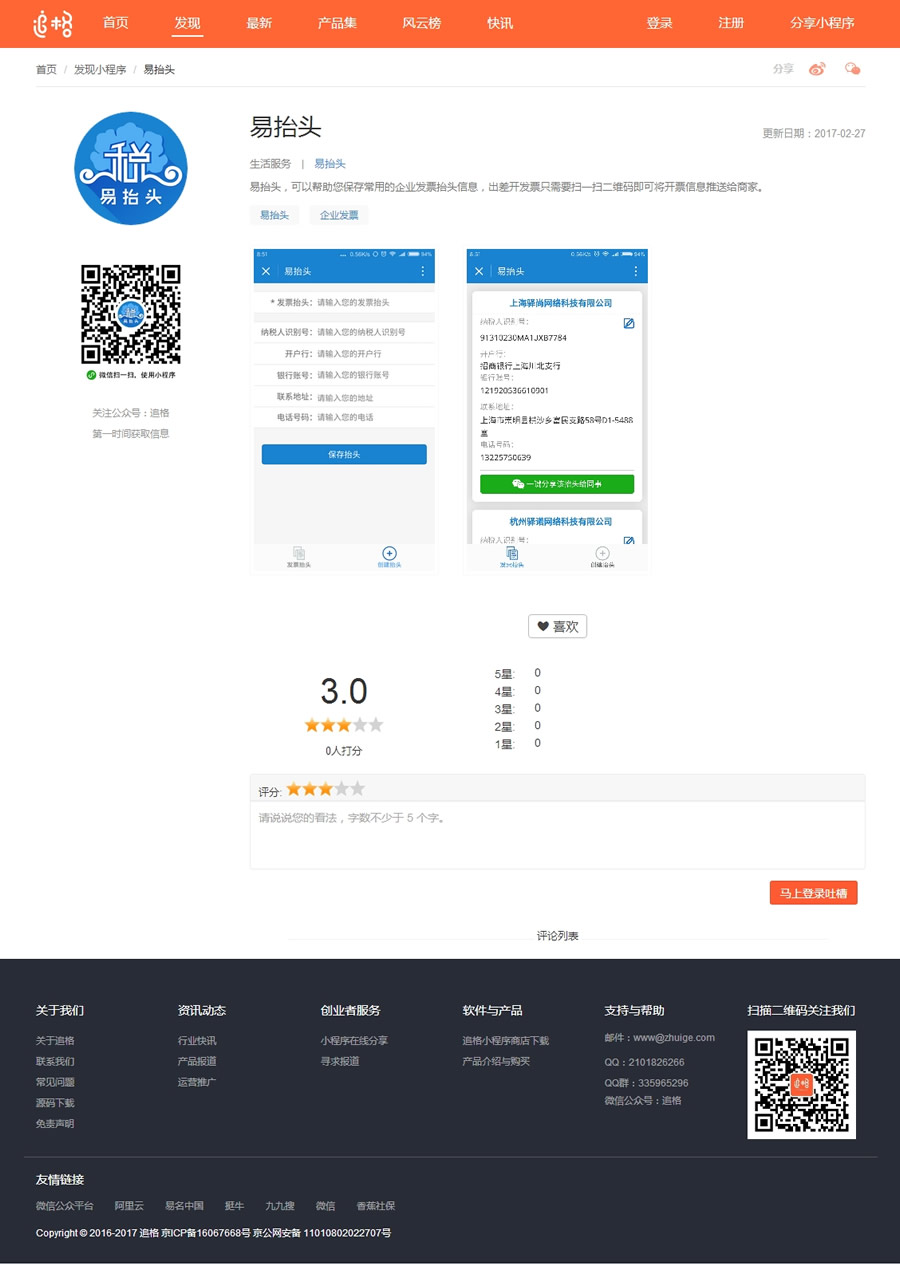This screenshot has width=900, height=1278.
Task: Click the heart 喜欢 button
Action: click(557, 626)
